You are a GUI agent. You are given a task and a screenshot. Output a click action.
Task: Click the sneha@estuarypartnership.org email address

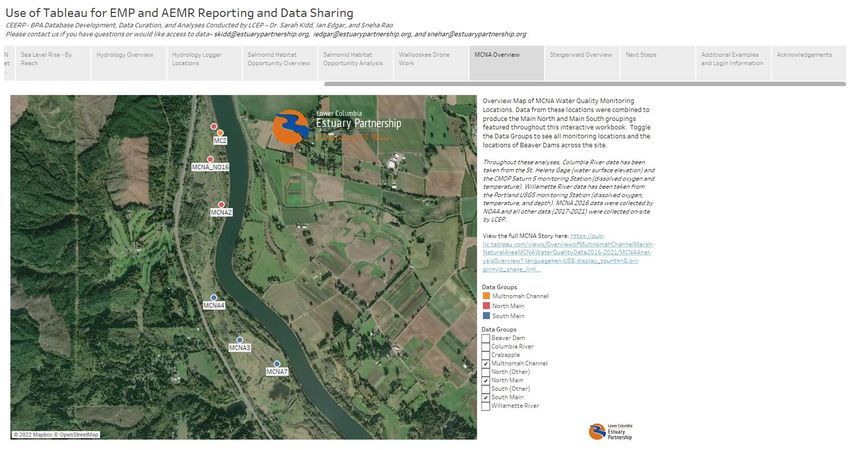(477, 34)
